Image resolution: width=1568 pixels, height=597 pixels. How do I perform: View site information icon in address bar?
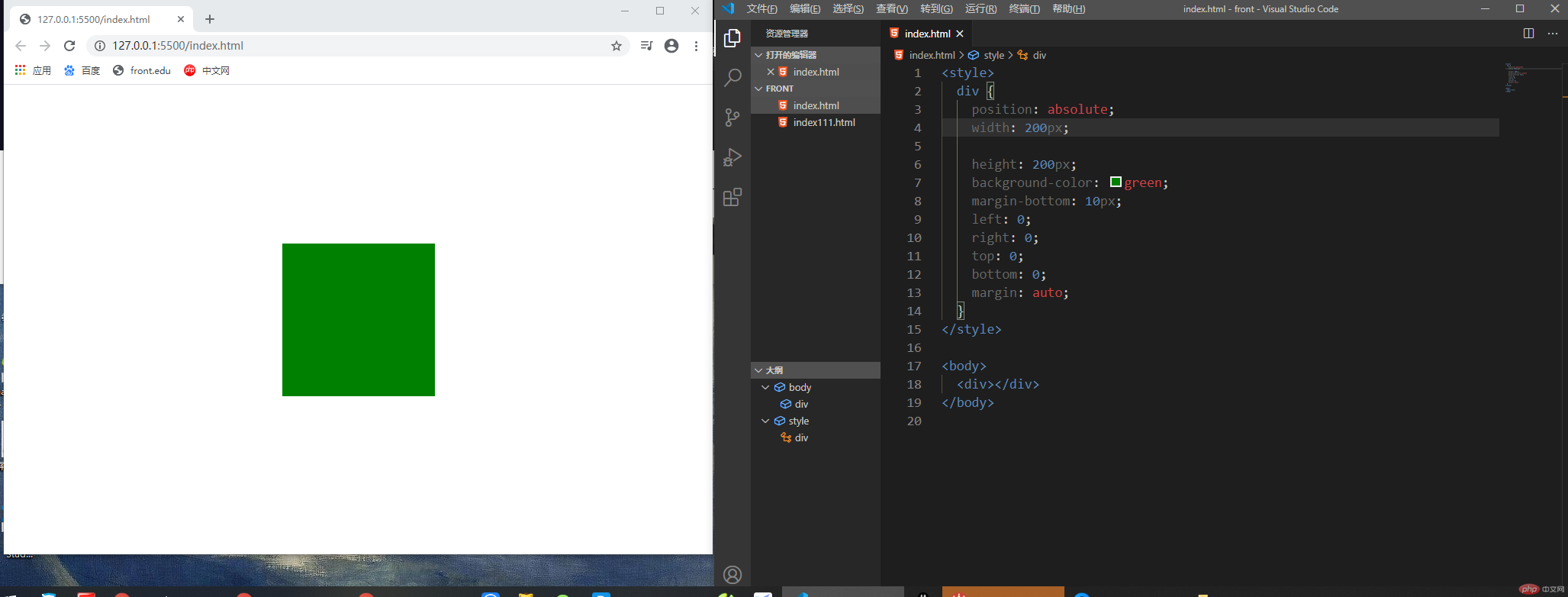tap(99, 46)
